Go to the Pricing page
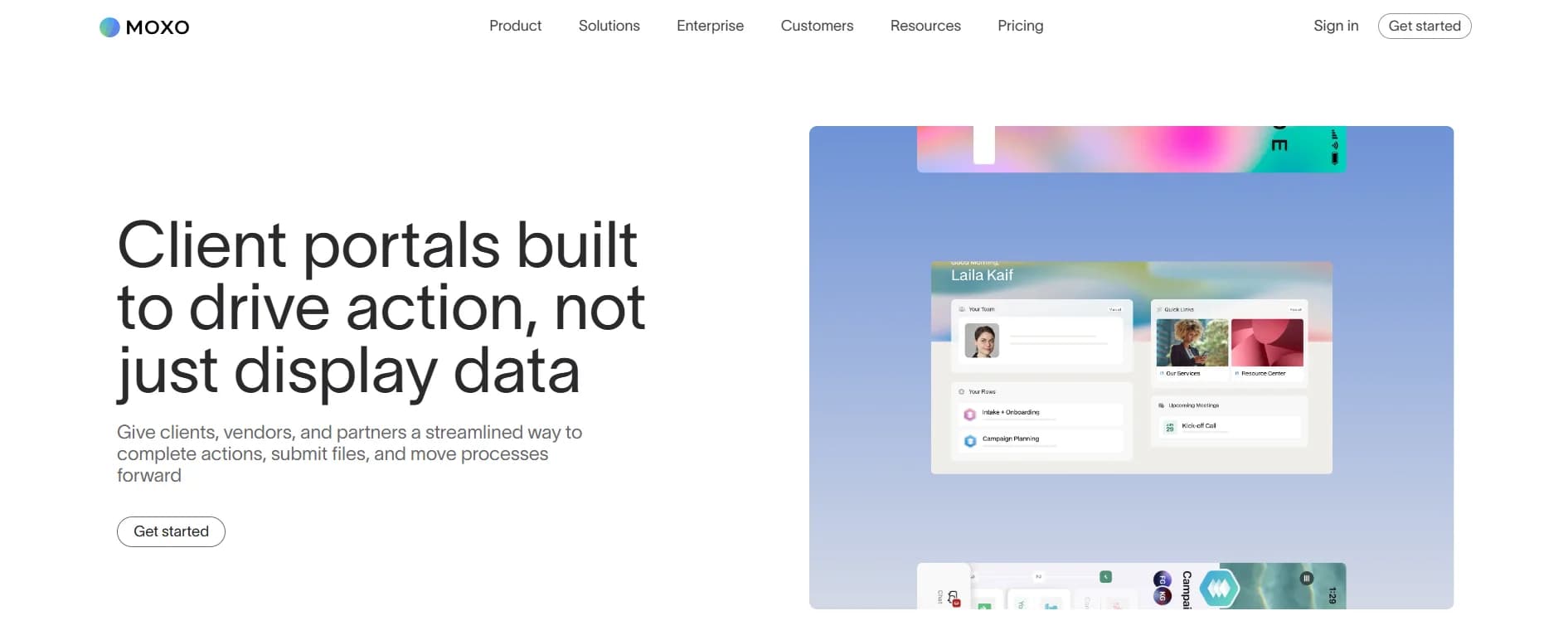The image size is (1568, 640). [x=1020, y=26]
